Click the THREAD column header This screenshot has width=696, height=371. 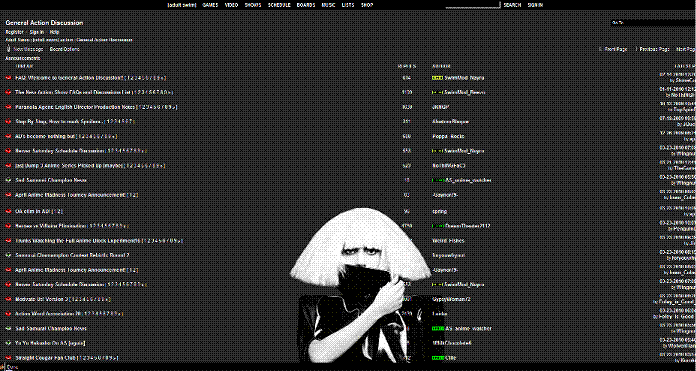24,67
